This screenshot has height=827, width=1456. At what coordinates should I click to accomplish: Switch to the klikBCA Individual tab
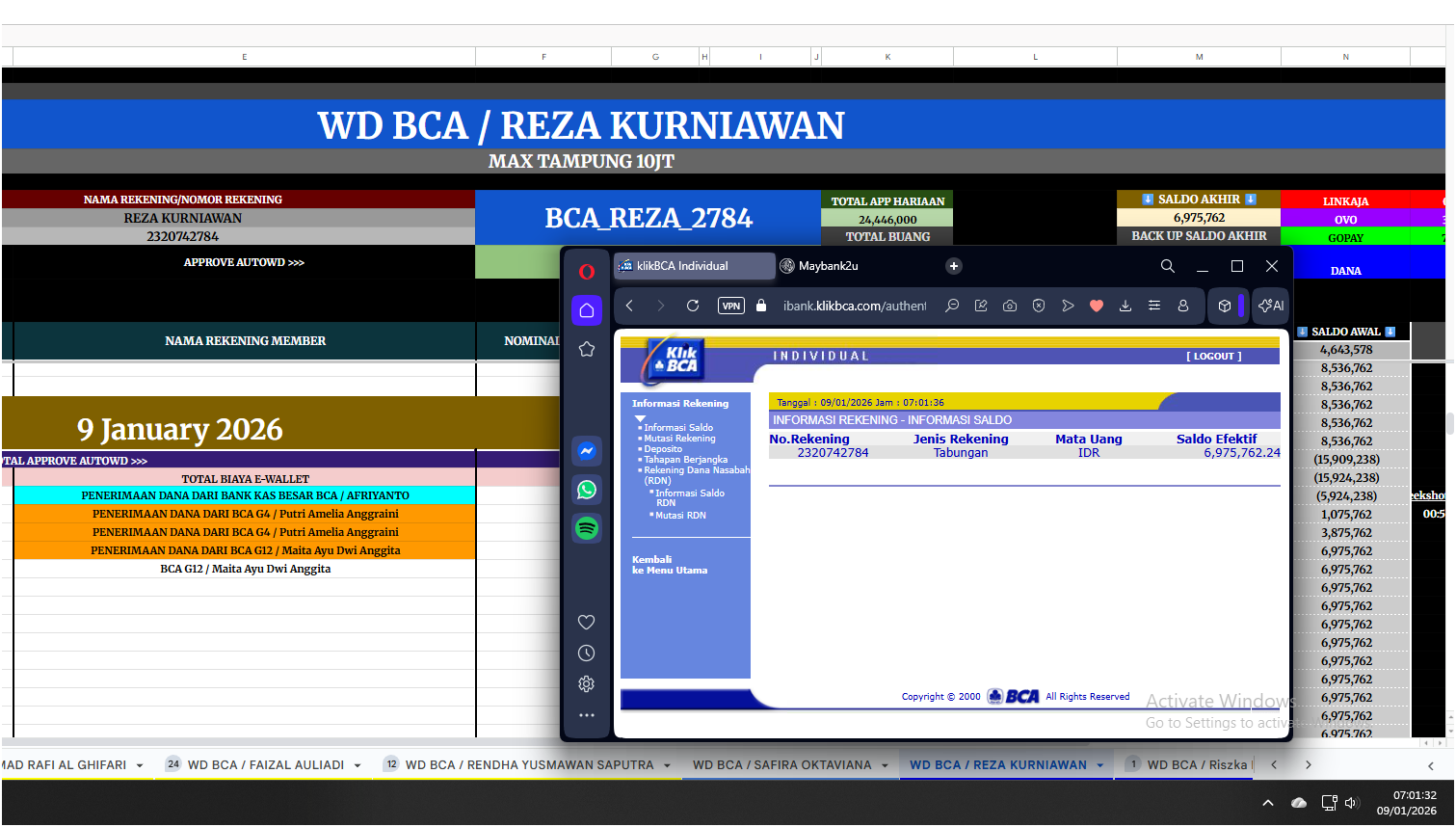695,266
